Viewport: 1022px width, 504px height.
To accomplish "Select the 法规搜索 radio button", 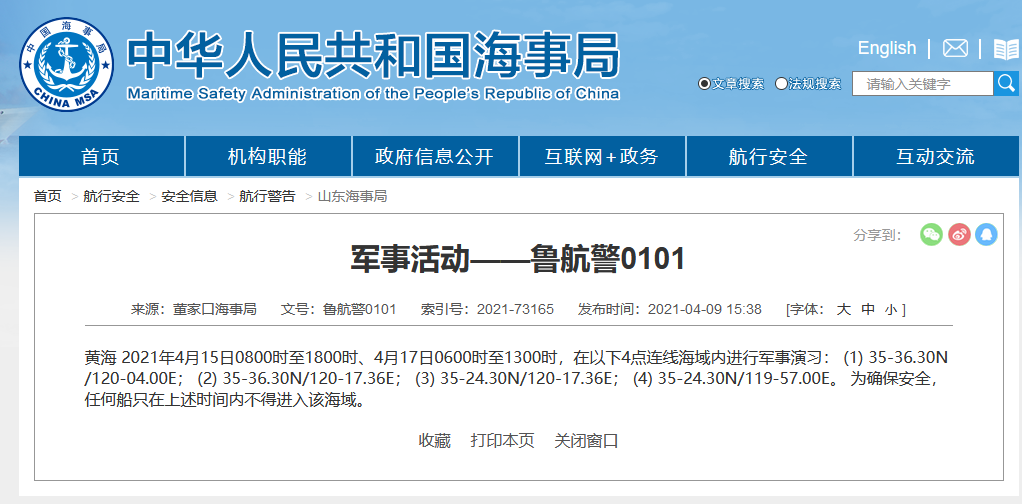I will click(x=781, y=84).
